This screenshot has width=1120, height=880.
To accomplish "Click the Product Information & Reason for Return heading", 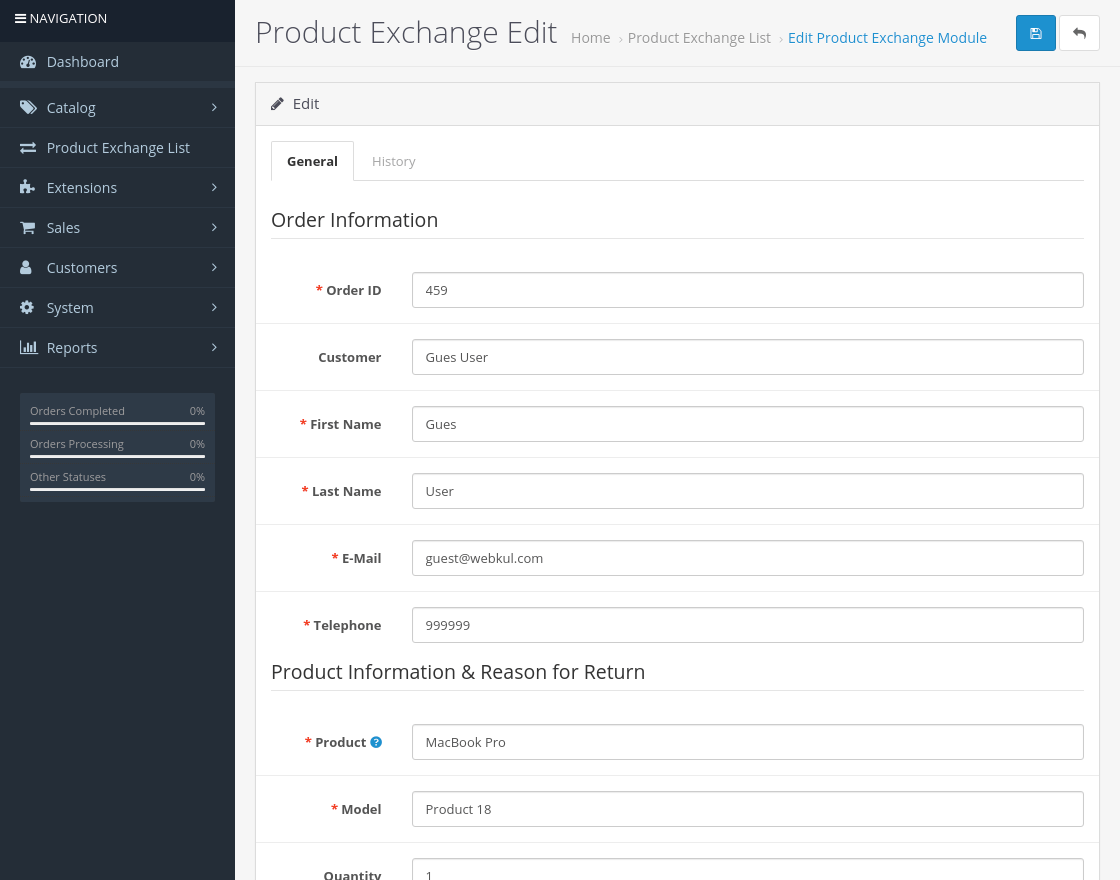I will (x=458, y=672).
